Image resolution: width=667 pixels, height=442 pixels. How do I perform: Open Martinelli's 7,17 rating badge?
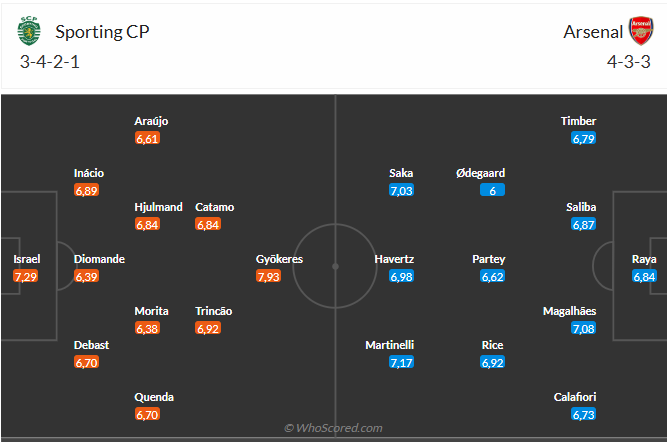[401, 362]
